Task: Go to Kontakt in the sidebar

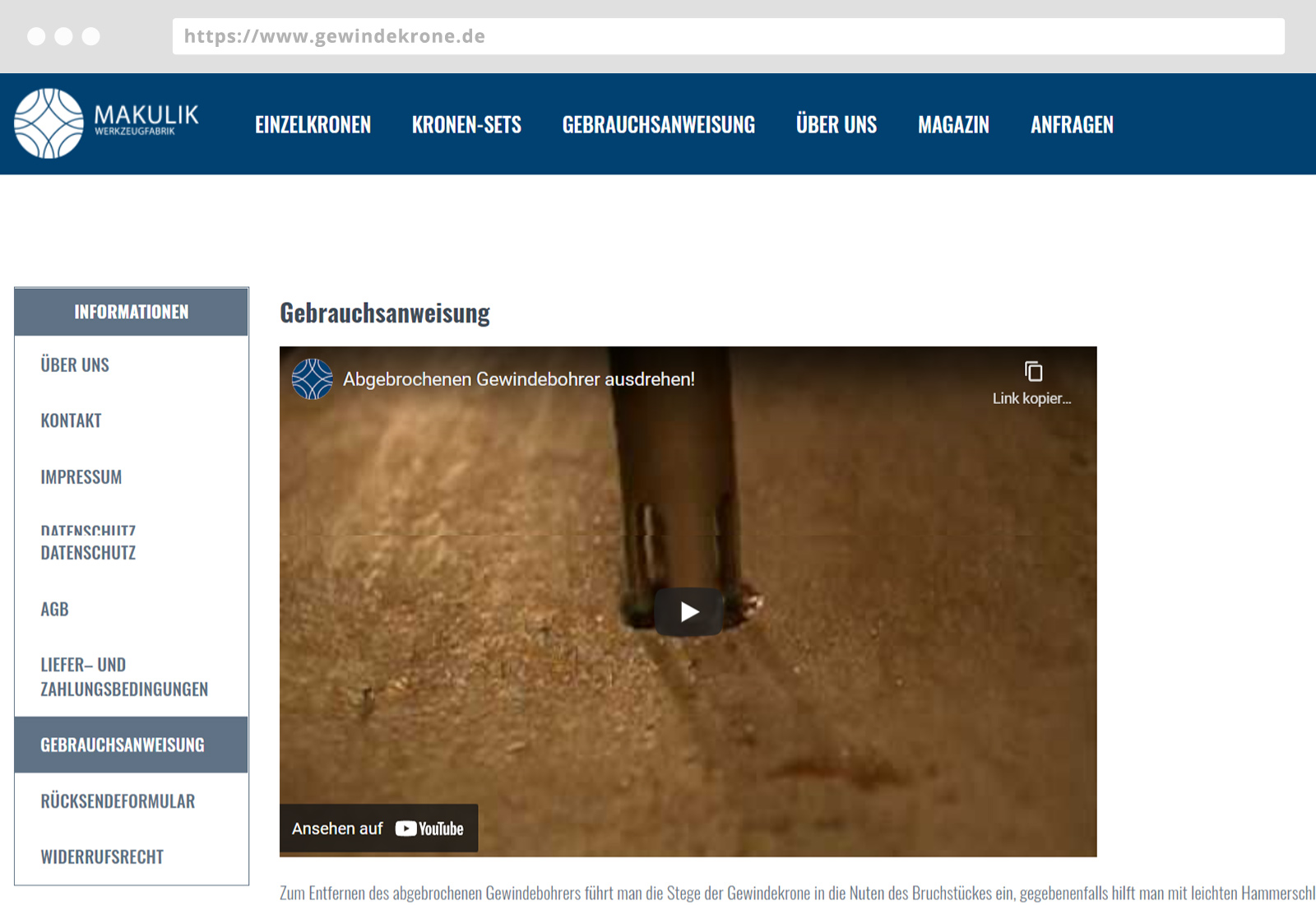Action: [72, 421]
